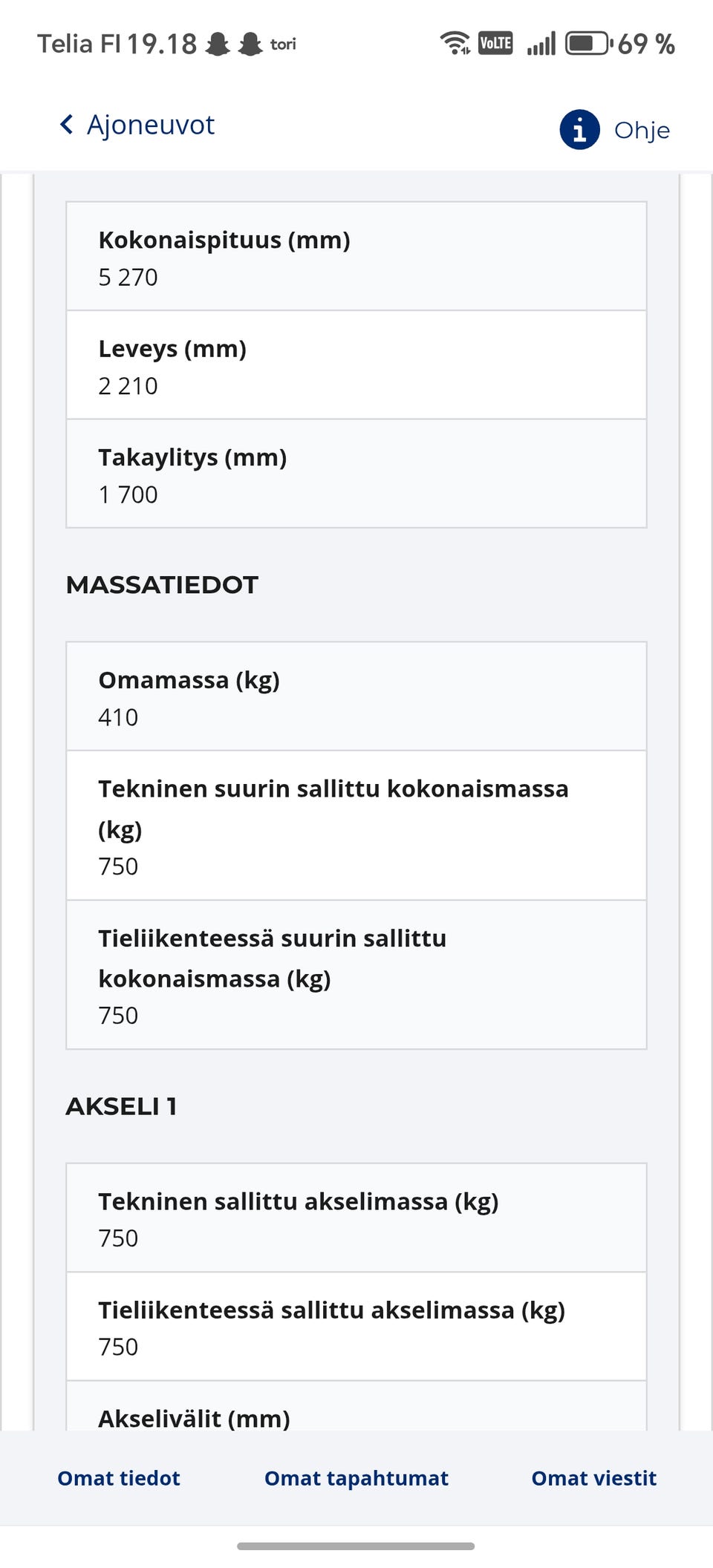Tap the mobile signal strength icon
The width and height of the screenshot is (713, 1568).
click(x=541, y=43)
